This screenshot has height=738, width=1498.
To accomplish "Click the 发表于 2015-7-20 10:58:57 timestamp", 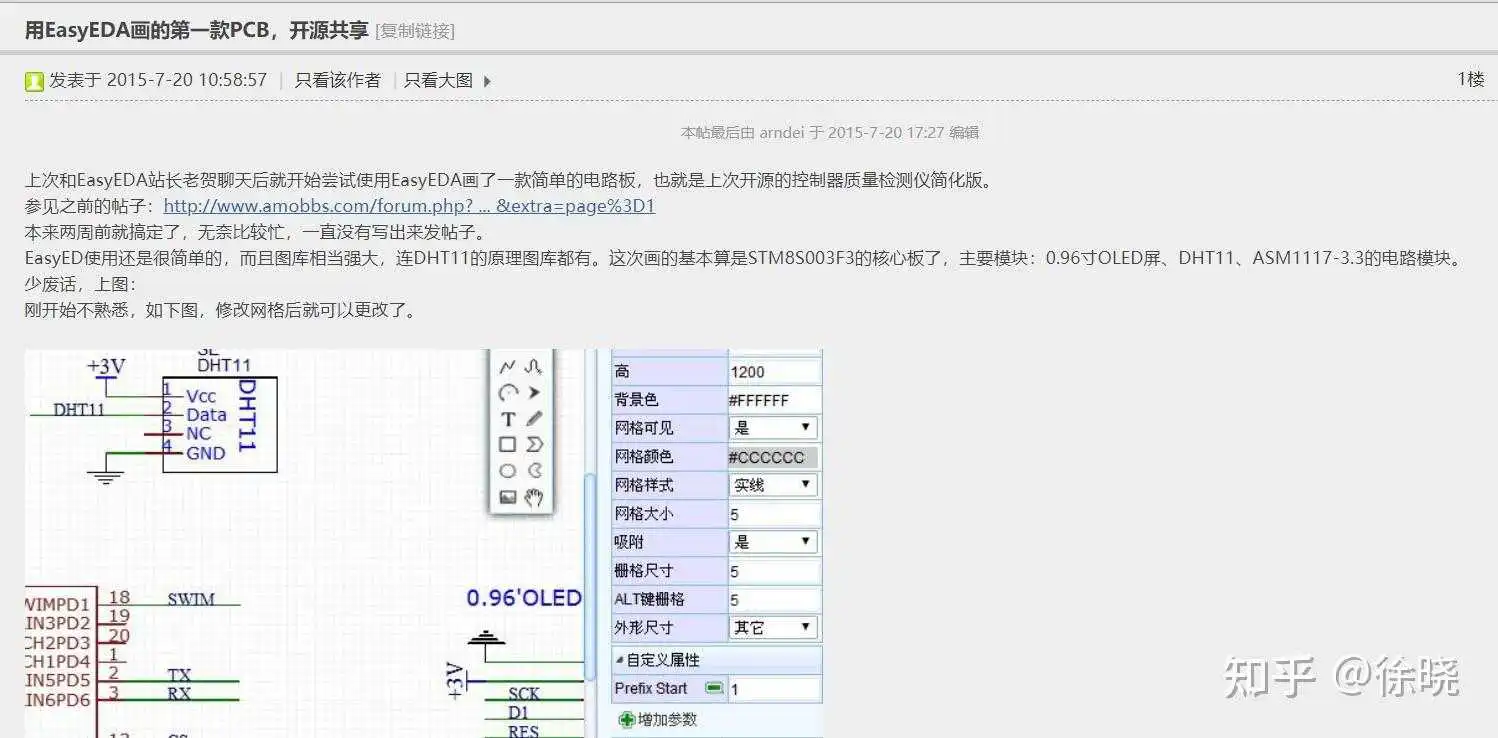I will point(158,81).
